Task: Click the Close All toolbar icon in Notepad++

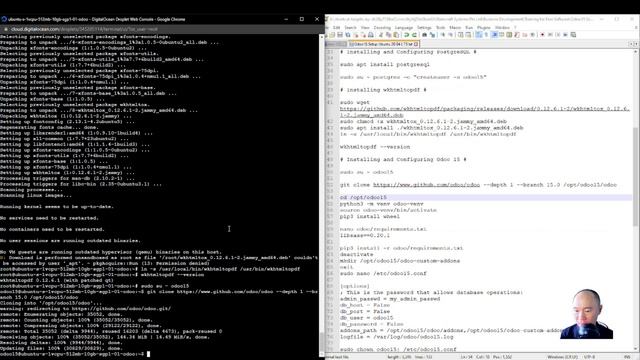Action: pyautogui.click(x=364, y=35)
